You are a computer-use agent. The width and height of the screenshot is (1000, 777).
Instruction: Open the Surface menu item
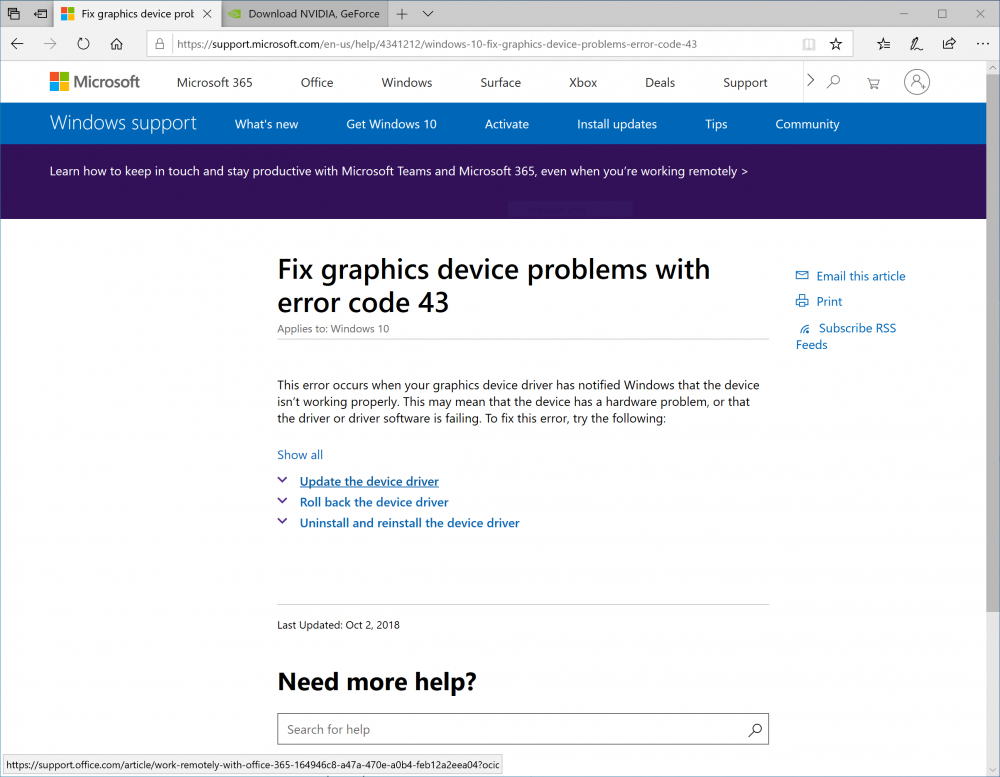pos(501,82)
